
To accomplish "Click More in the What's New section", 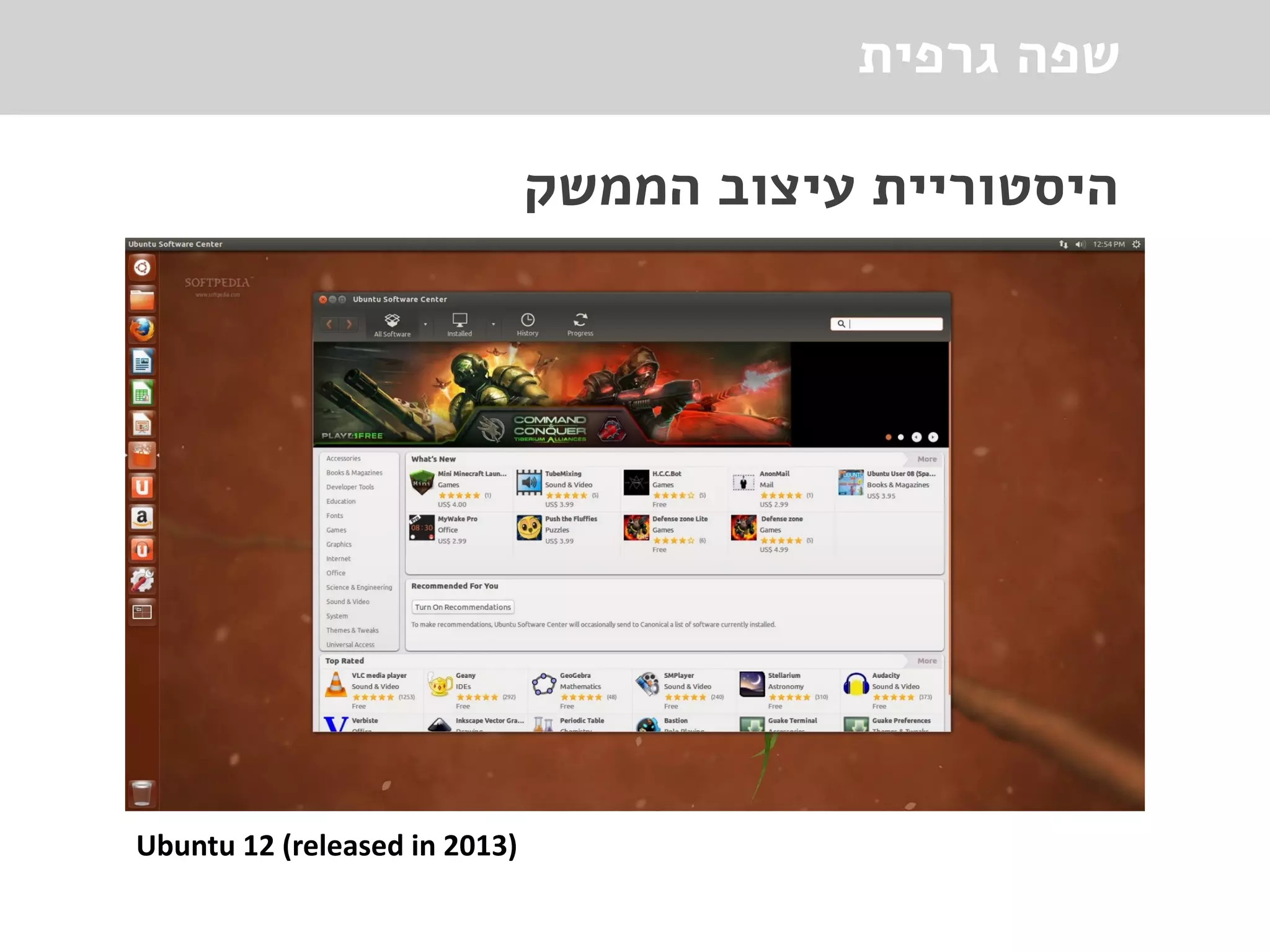I will pyautogui.click(x=927, y=459).
